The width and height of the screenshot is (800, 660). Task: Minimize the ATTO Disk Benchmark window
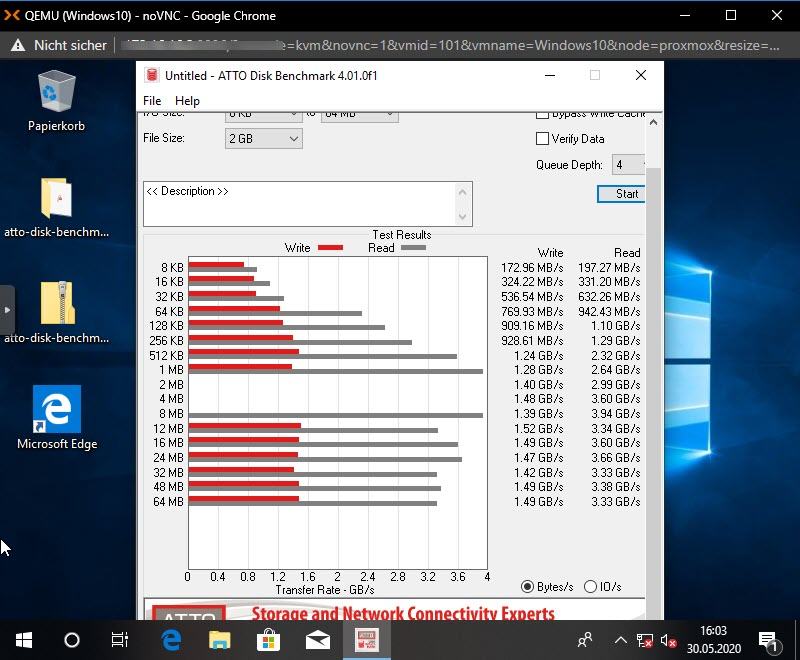tap(549, 75)
